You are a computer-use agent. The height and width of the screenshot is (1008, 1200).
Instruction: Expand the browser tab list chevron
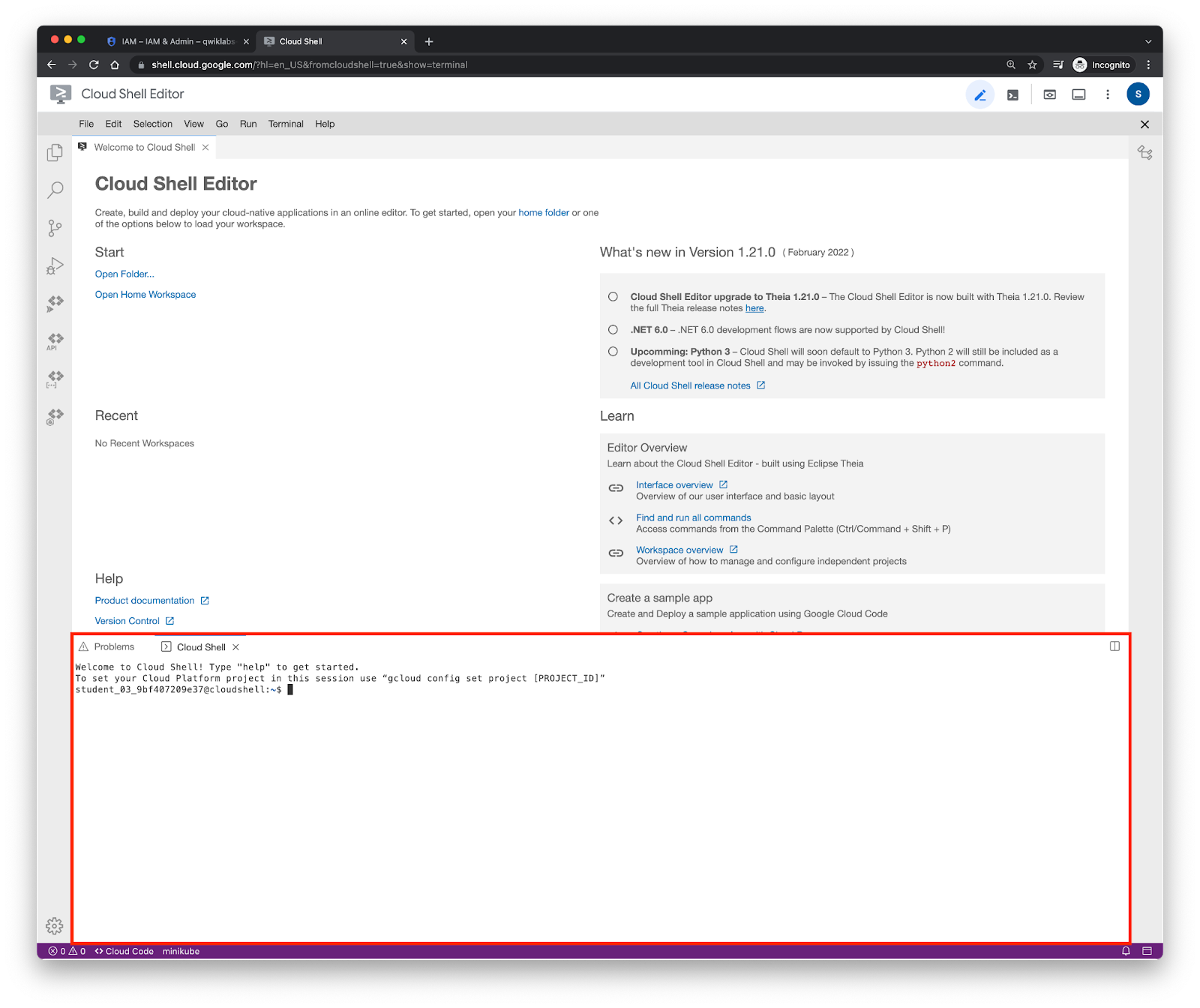[x=1147, y=41]
